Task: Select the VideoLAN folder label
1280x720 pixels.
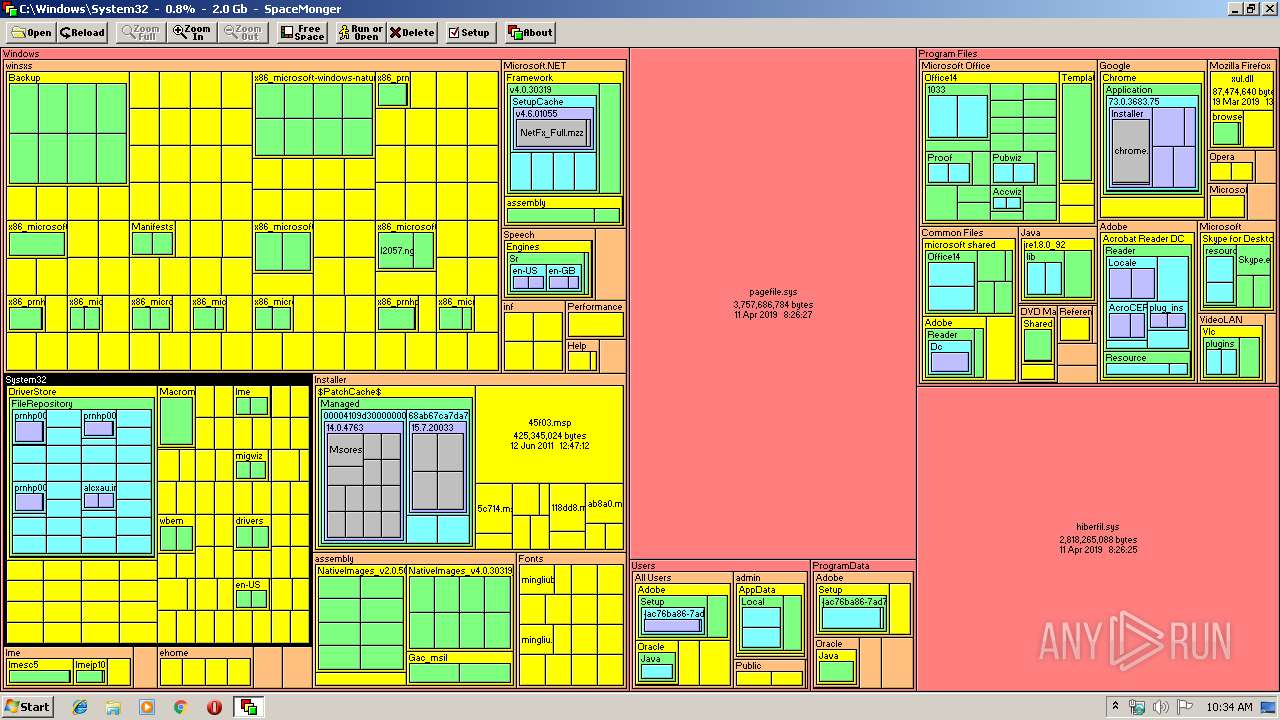Action: (1222, 320)
